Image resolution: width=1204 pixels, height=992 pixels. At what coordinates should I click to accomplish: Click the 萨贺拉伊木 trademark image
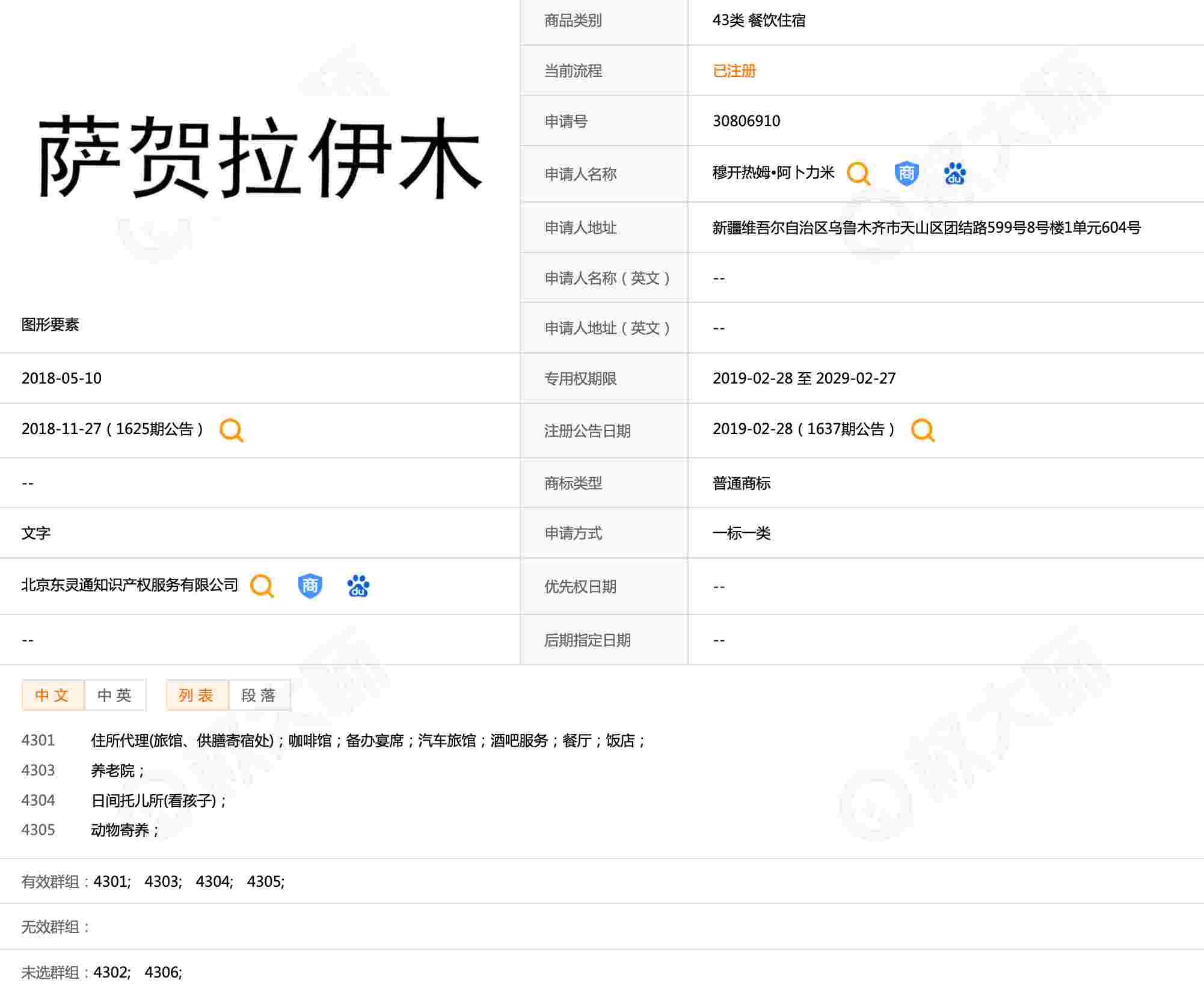click(x=260, y=158)
